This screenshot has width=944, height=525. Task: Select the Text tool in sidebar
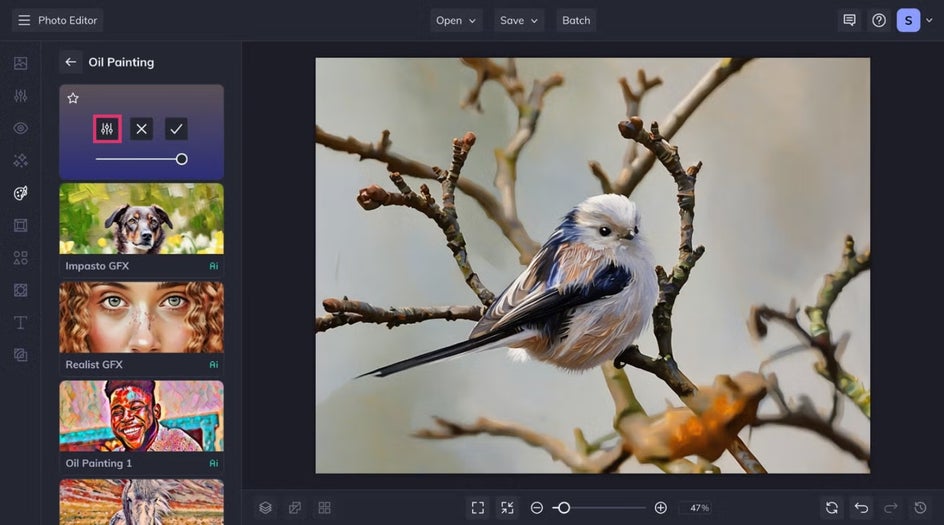coord(20,323)
